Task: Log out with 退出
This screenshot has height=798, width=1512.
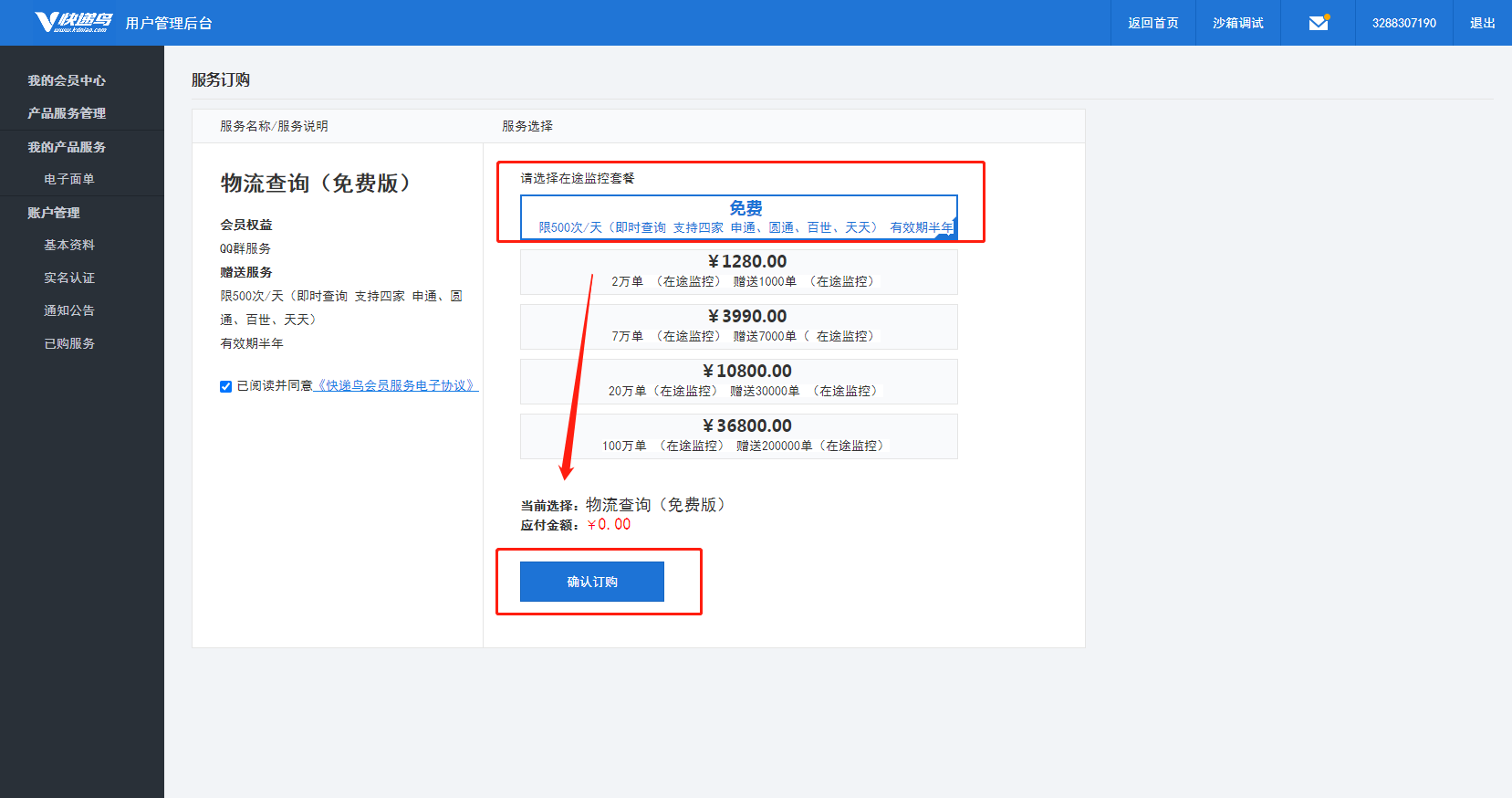Action: pos(1482,23)
